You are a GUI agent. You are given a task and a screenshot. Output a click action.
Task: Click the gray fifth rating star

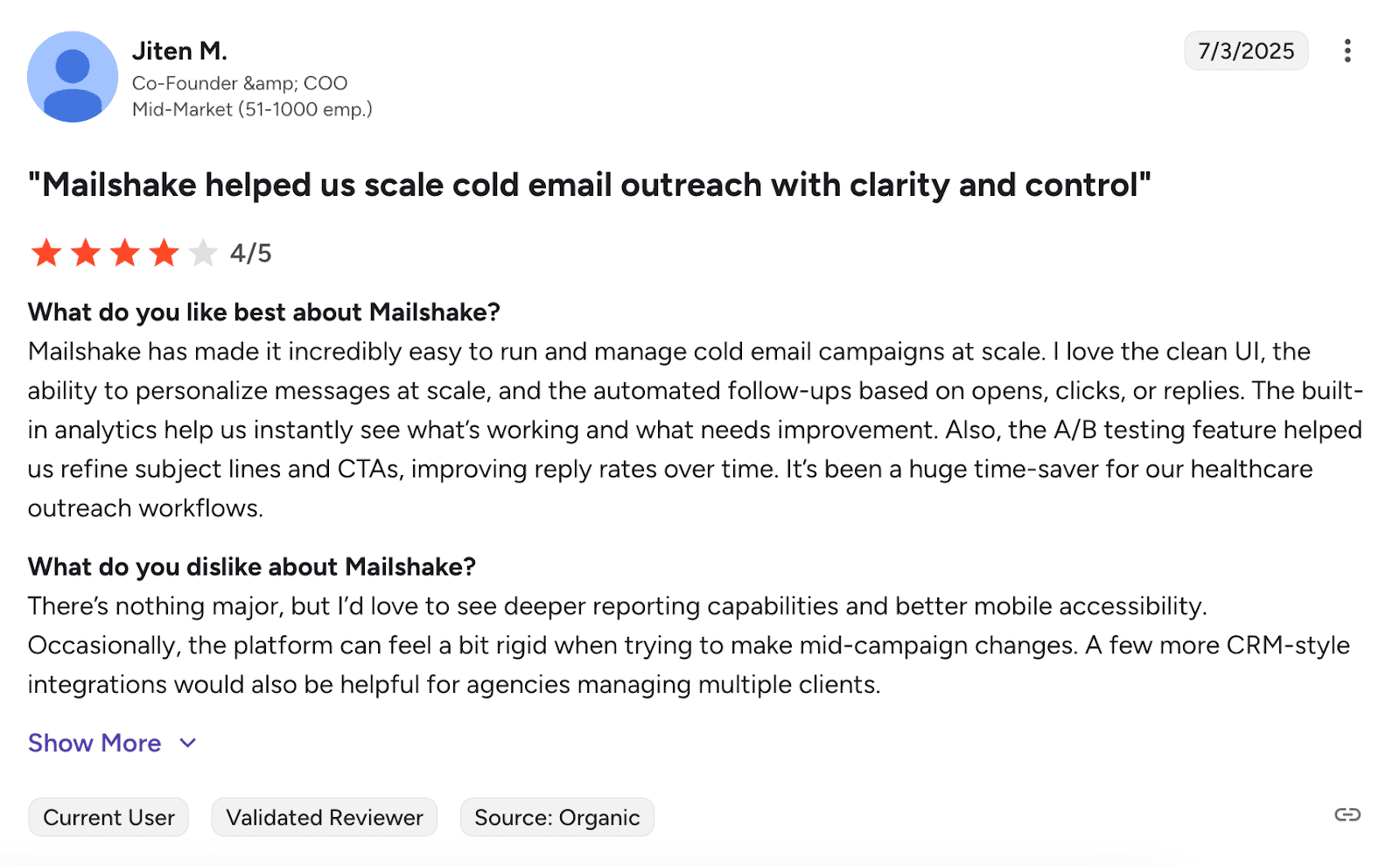coord(203,253)
